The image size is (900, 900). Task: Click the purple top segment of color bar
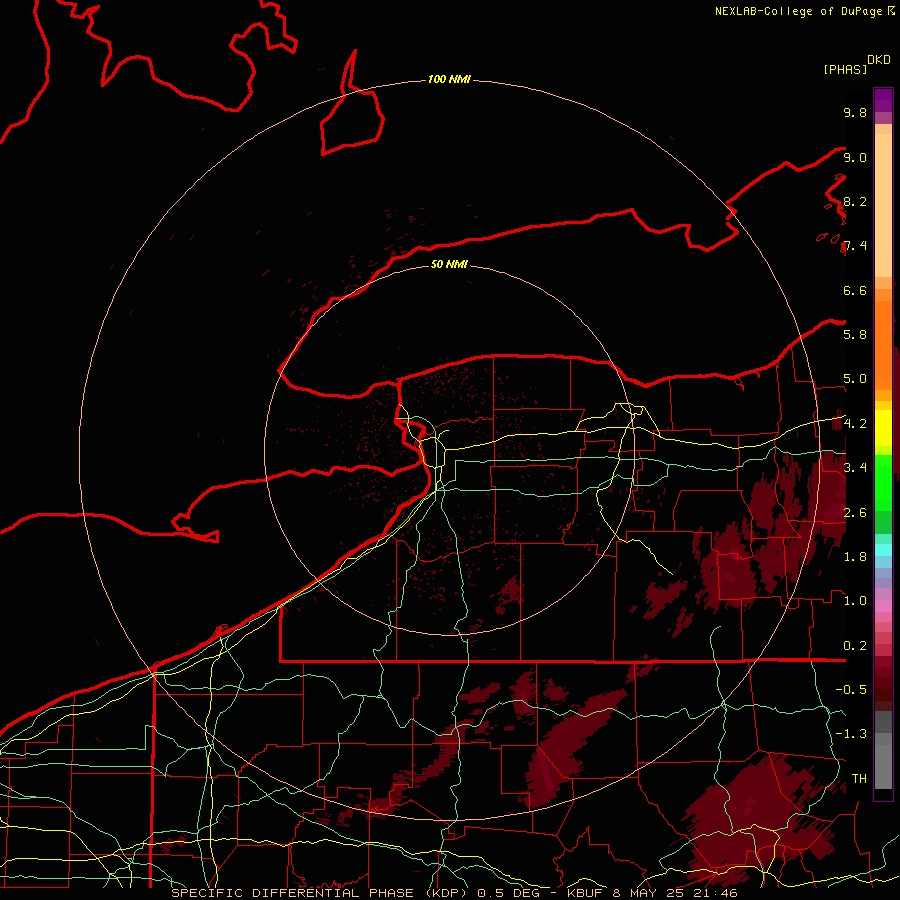pyautogui.click(x=883, y=100)
